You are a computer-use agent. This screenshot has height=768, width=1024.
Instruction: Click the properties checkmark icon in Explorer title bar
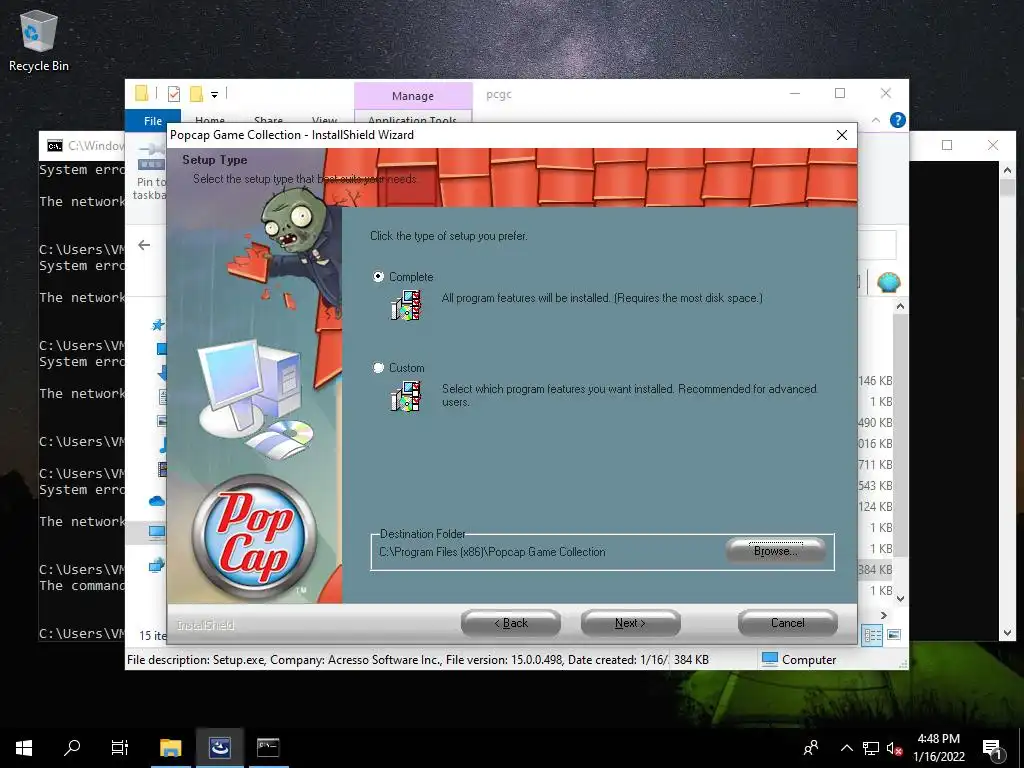click(x=174, y=94)
